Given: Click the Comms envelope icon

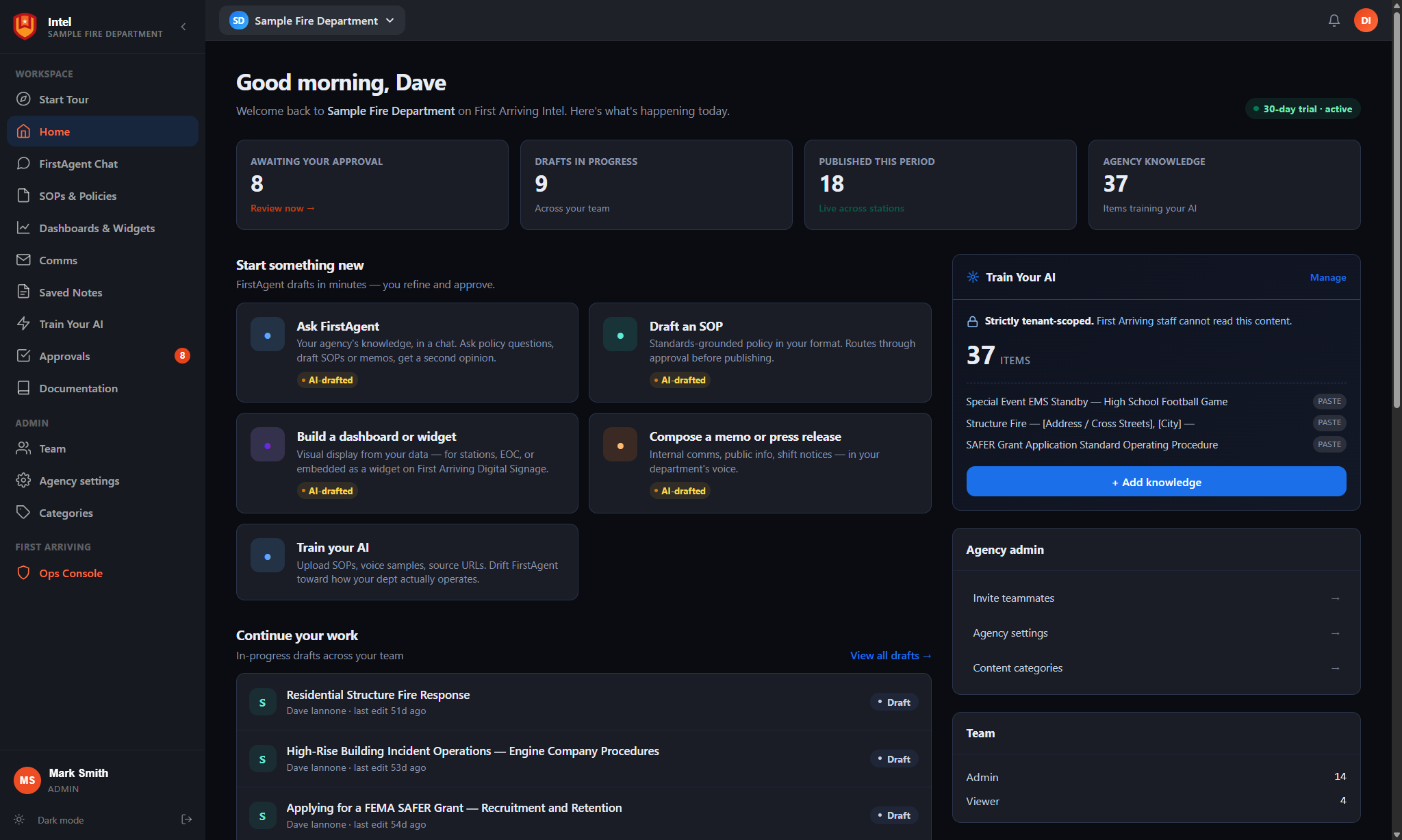Looking at the screenshot, I should pyautogui.click(x=23, y=260).
